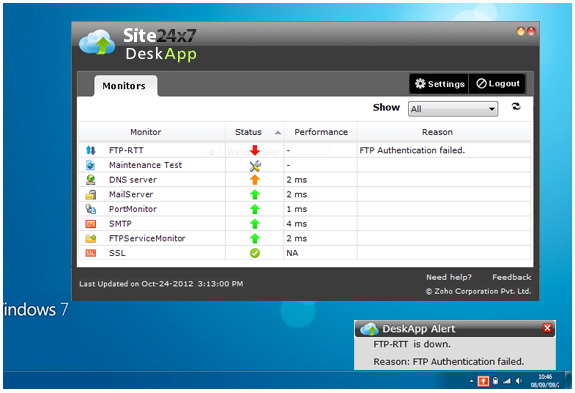This screenshot has width=575, height=393.
Task: Click the orange trouble arrow for DNS server
Action: click(255, 180)
